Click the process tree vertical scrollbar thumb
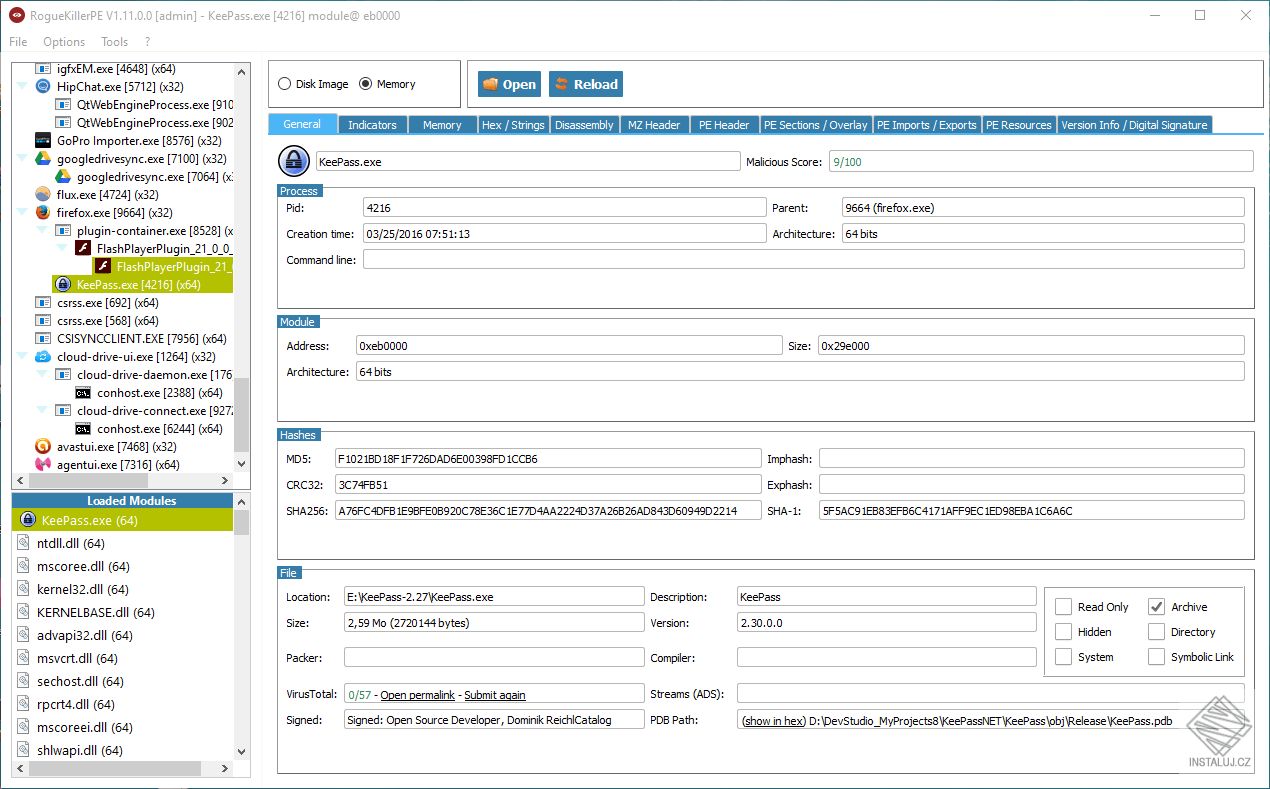The height and width of the screenshot is (789, 1270). (241, 414)
